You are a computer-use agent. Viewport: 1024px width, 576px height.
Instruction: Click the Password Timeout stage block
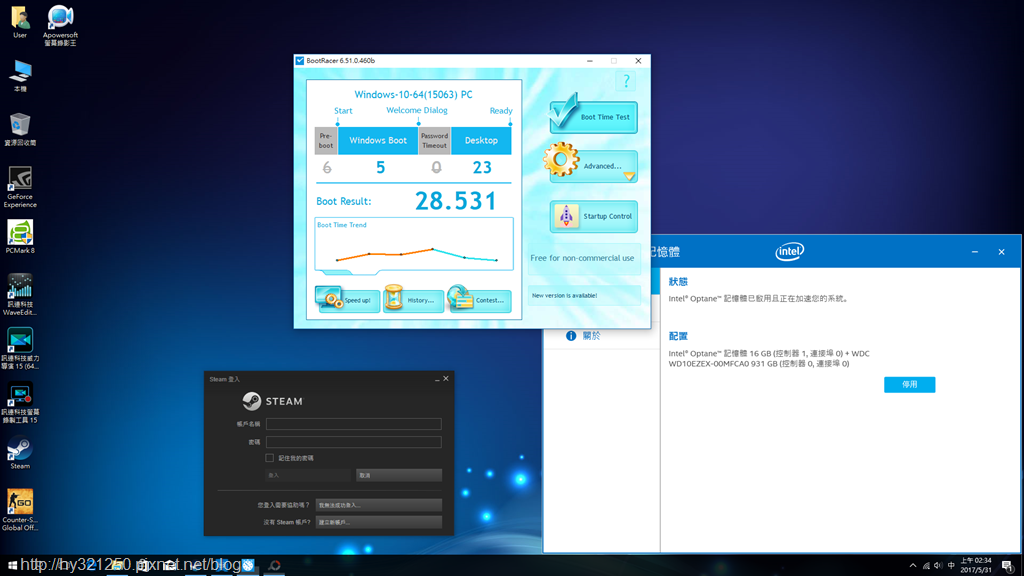[434, 140]
